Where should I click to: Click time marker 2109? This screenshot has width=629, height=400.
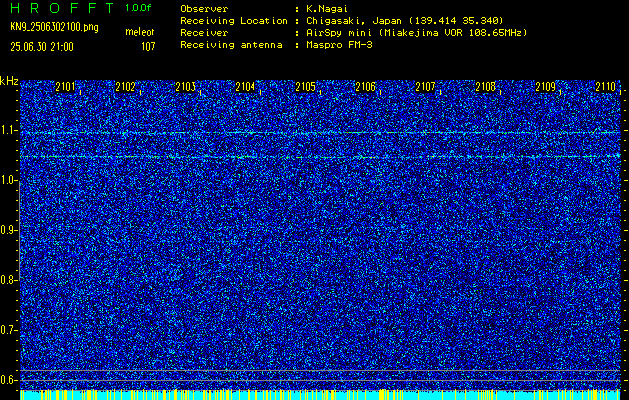tap(546, 87)
